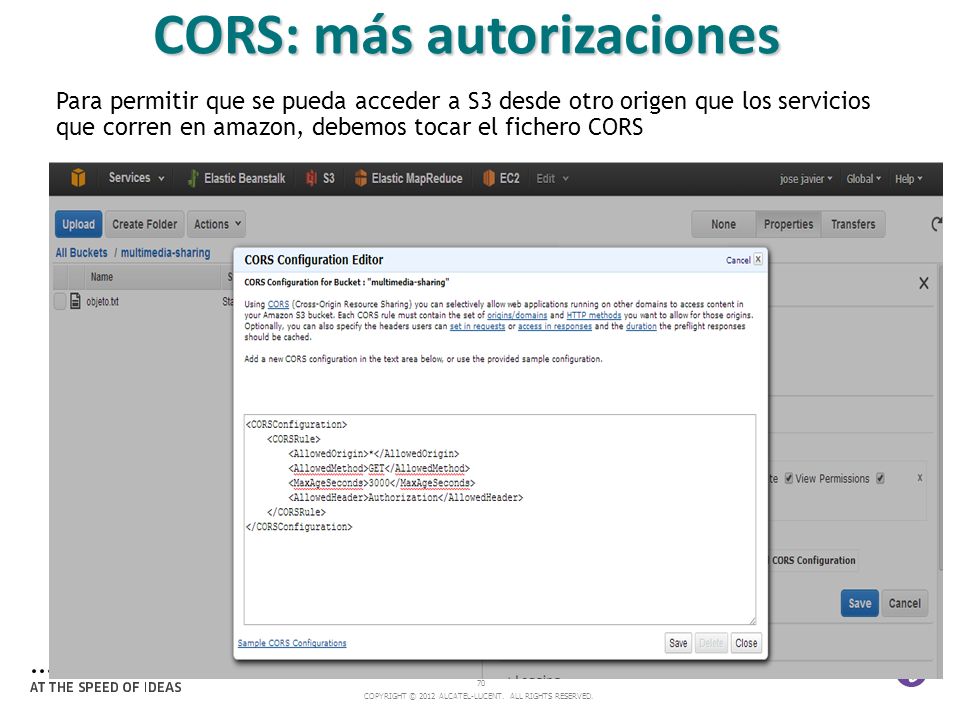Click the Create Folder button
The image size is (960, 720).
click(144, 224)
